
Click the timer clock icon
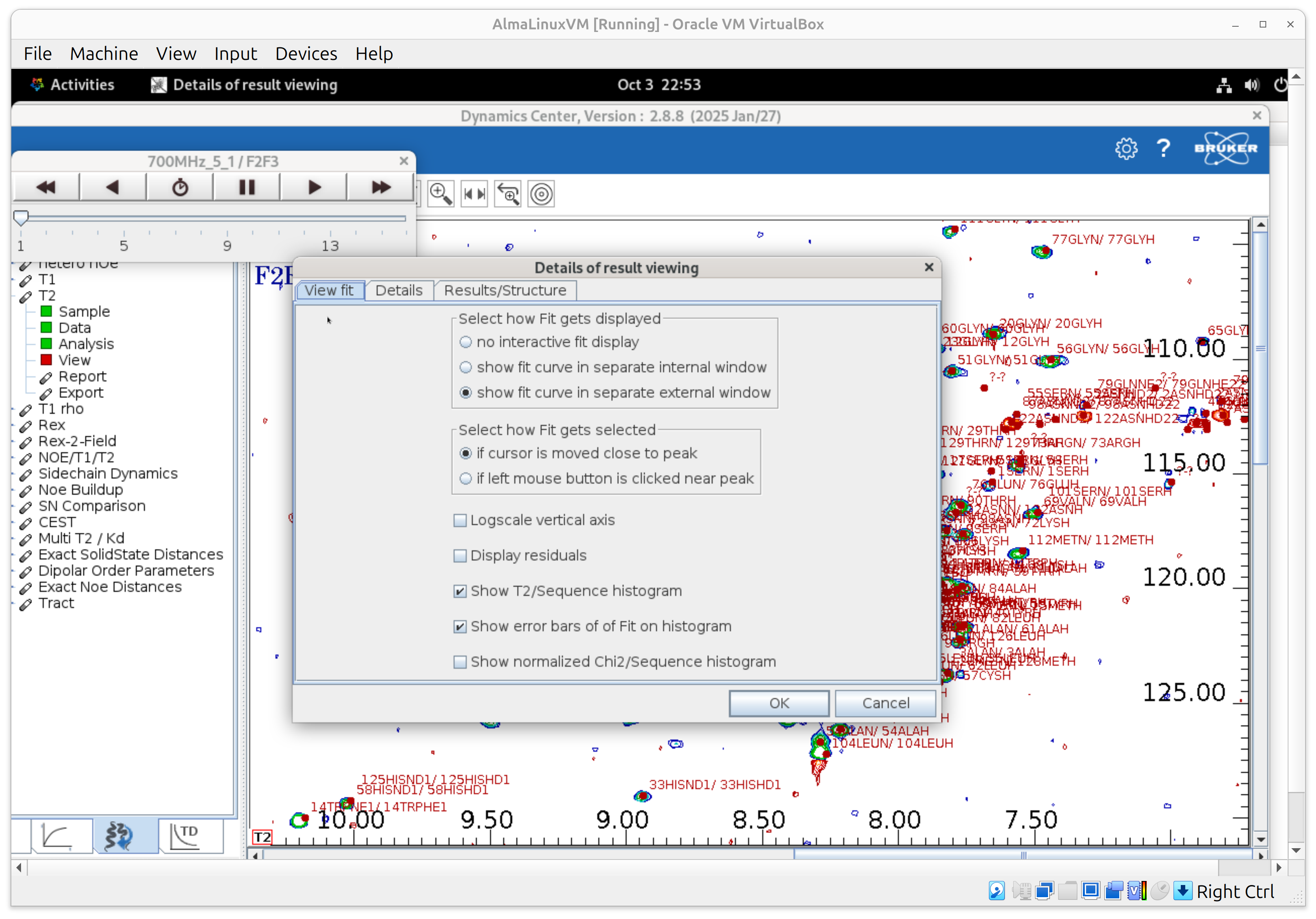click(x=180, y=187)
